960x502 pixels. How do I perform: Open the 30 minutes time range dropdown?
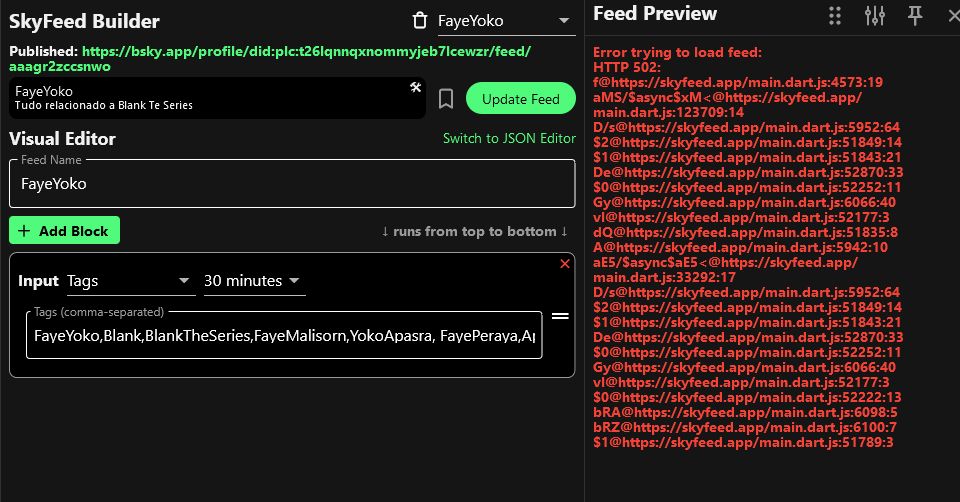tap(254, 281)
